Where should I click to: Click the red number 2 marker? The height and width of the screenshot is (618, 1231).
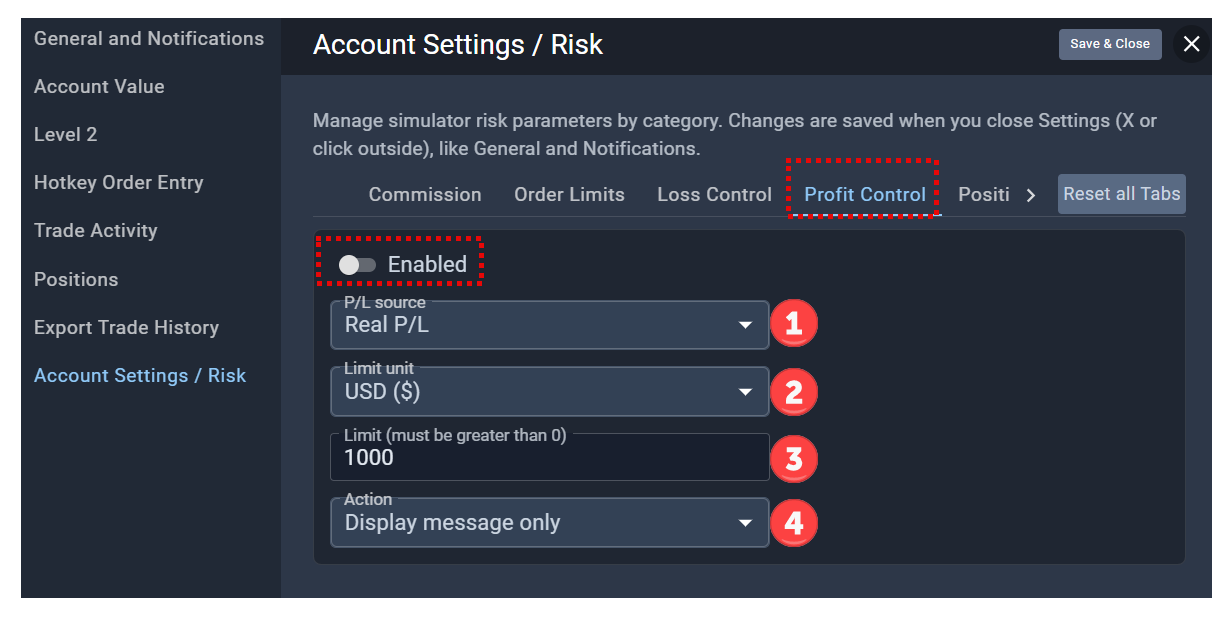tap(794, 392)
